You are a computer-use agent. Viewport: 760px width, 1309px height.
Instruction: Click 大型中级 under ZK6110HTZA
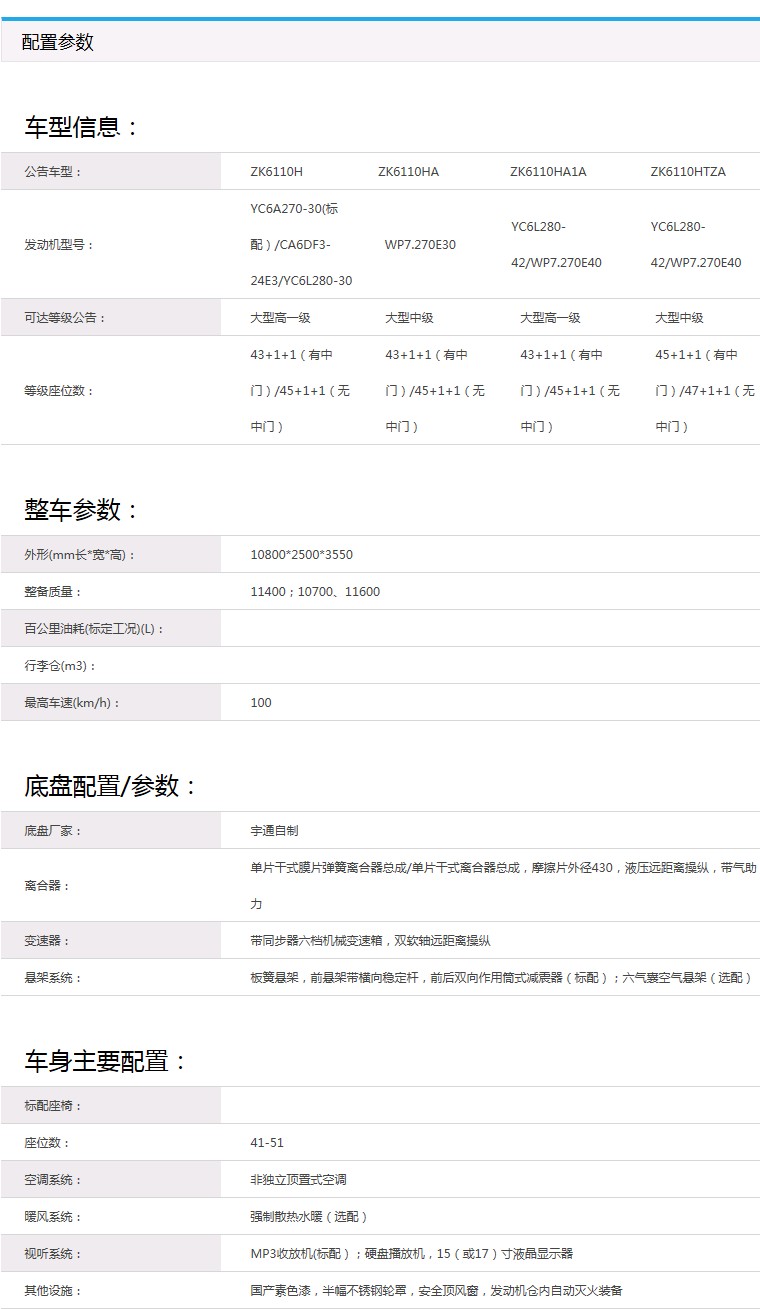[x=679, y=318]
